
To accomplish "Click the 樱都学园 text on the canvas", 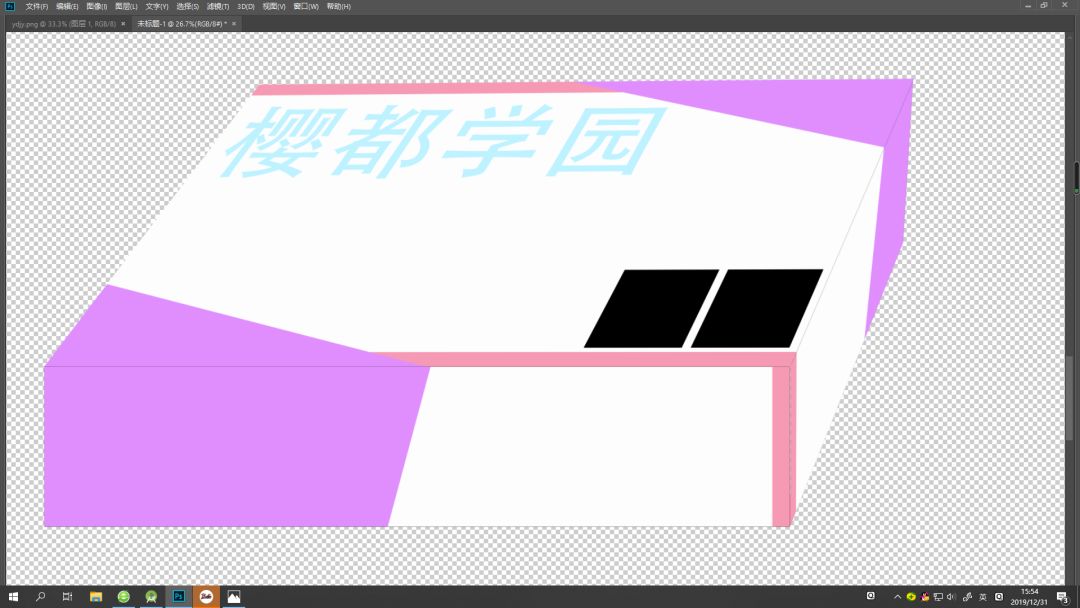I will [444, 141].
